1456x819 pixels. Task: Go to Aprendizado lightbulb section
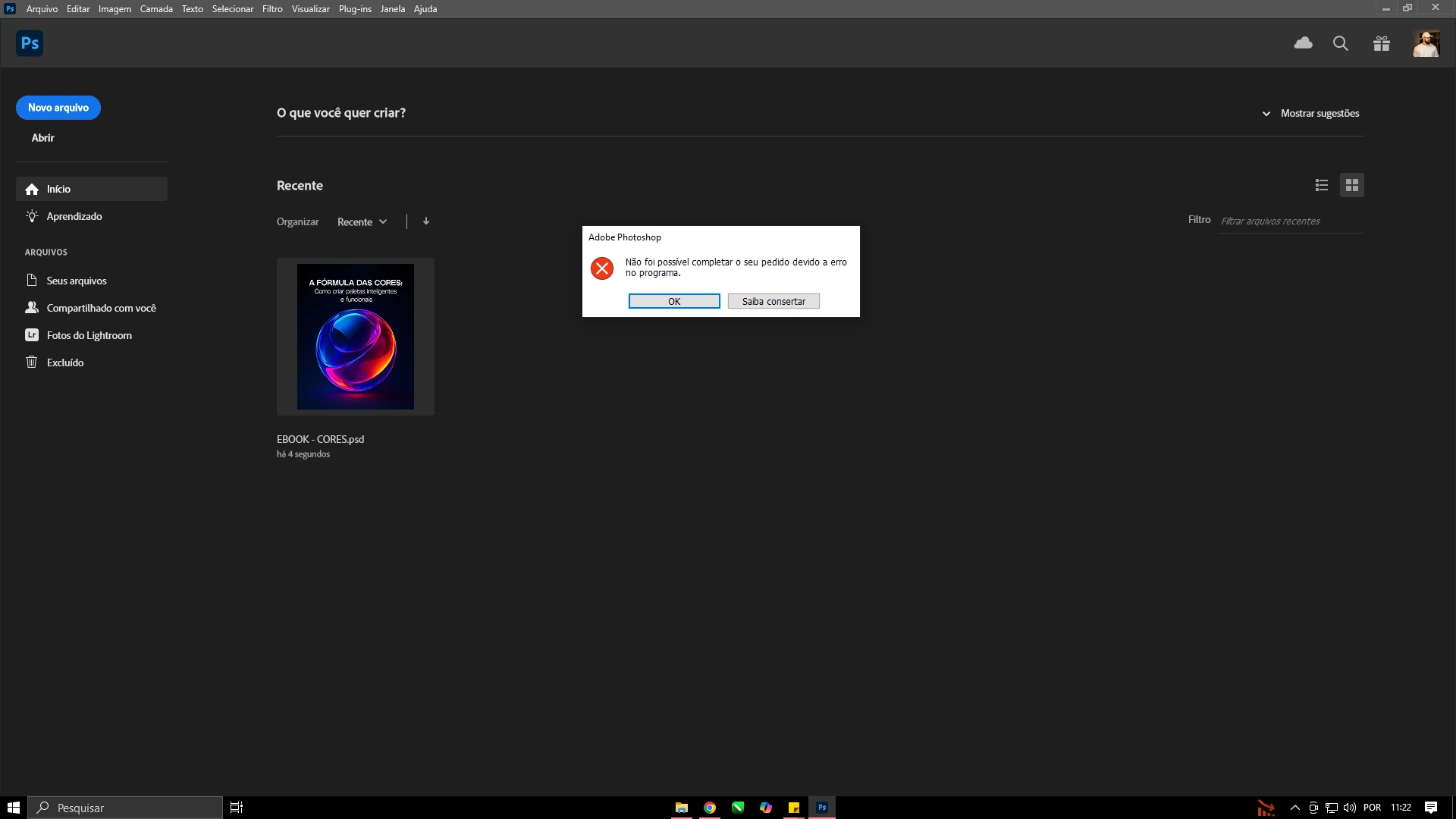click(x=74, y=216)
